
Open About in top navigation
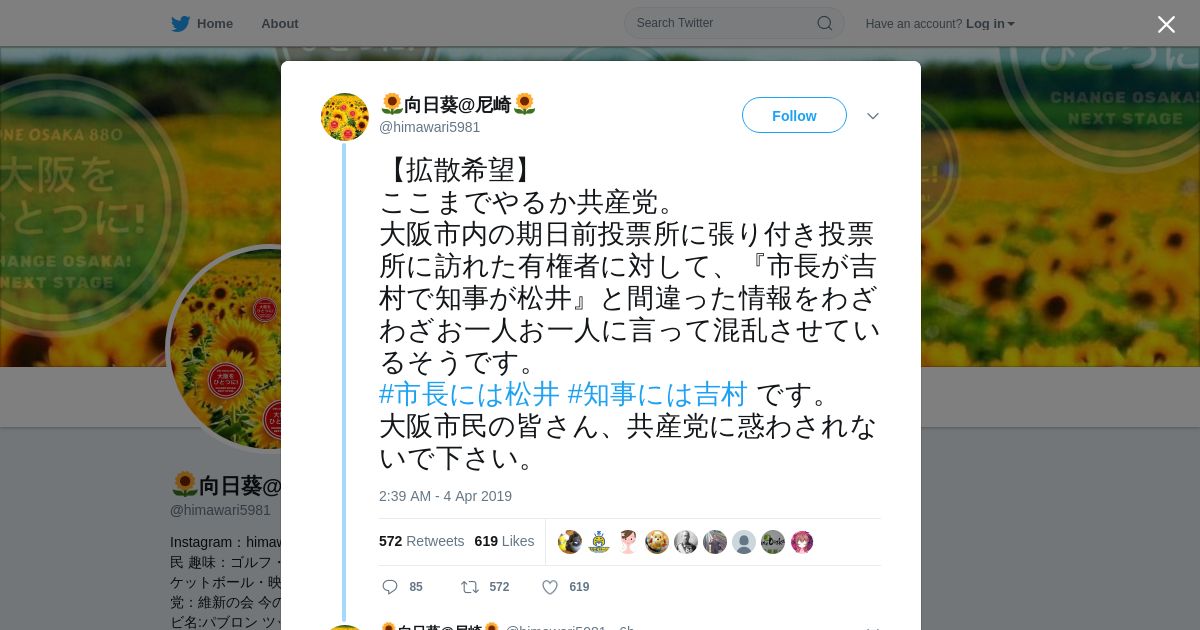(280, 23)
